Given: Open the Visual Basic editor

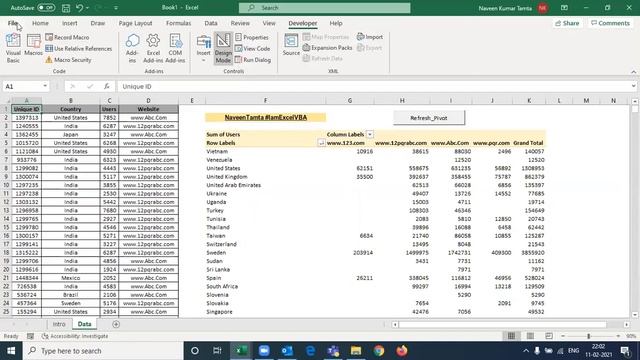Looking at the screenshot, I should (x=13, y=48).
